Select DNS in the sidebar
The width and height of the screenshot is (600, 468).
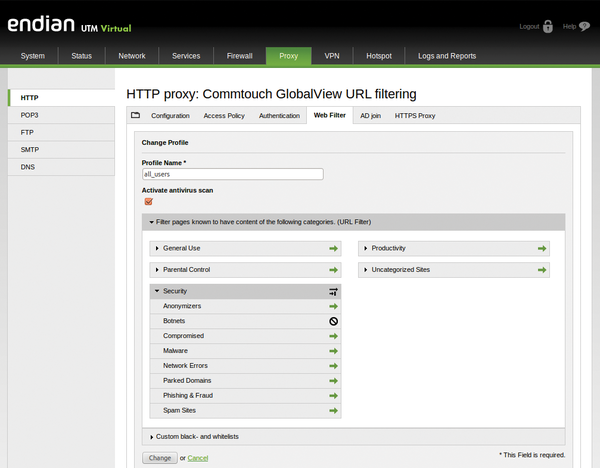tap(61, 167)
